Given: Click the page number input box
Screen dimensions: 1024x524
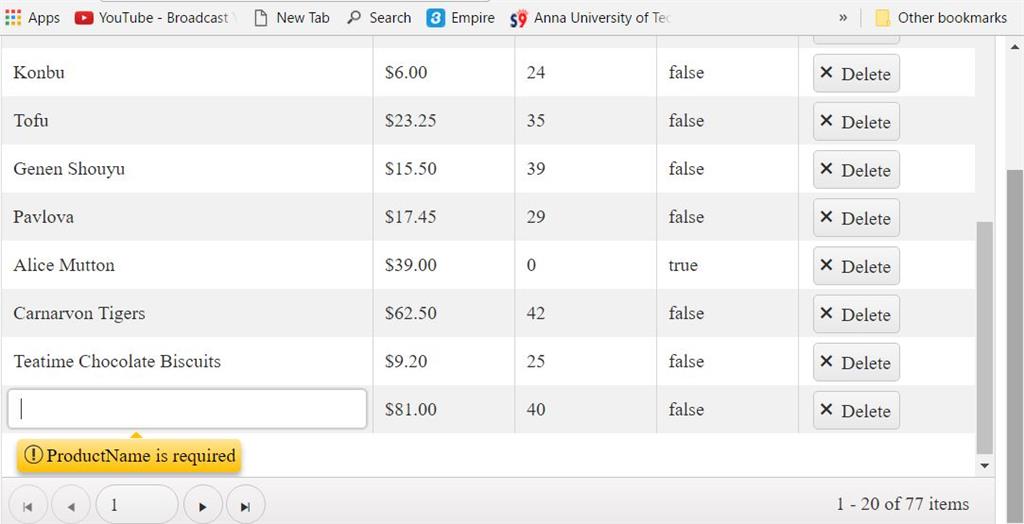Looking at the screenshot, I should 137,505.
